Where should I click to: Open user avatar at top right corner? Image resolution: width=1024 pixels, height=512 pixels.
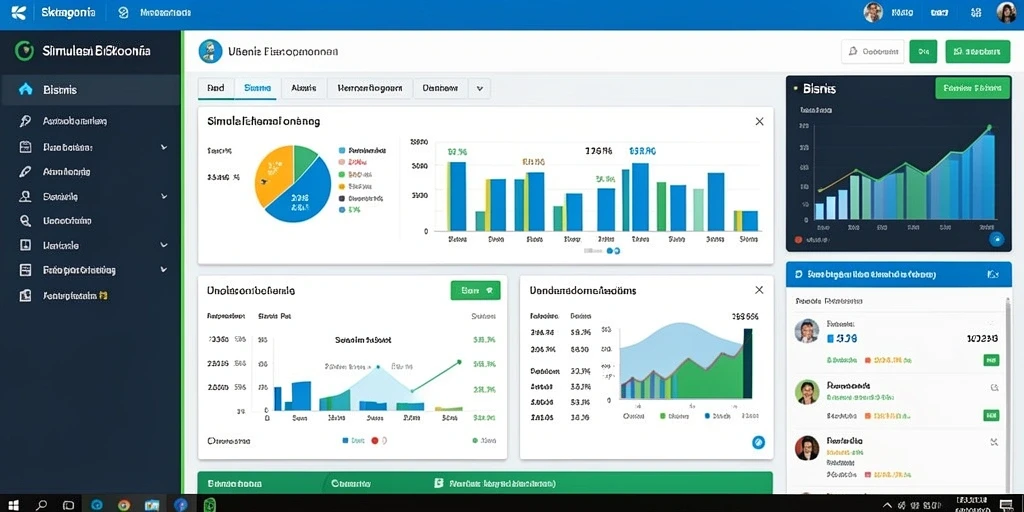[1006, 12]
